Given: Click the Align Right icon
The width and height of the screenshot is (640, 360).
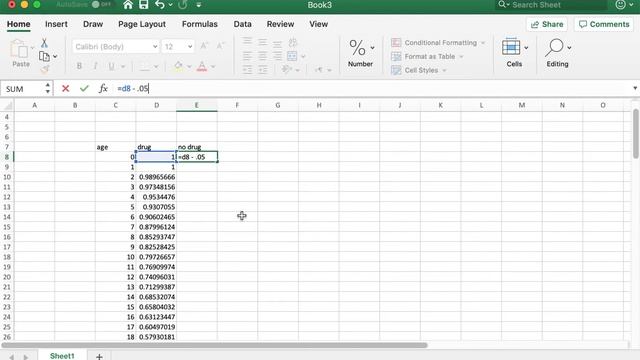Looking at the screenshot, I should [x=277, y=56].
